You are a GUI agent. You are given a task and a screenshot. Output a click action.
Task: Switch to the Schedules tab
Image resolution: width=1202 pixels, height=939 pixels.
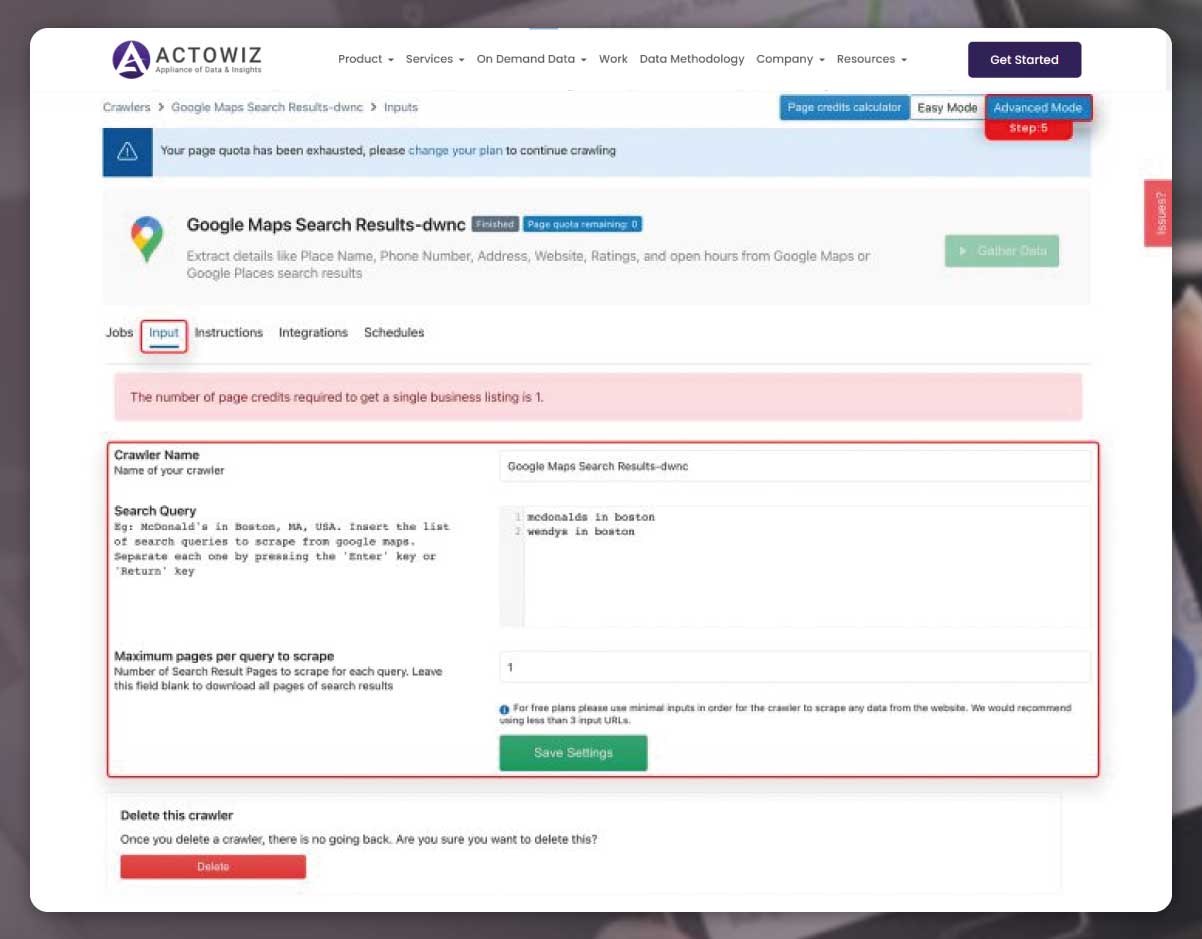click(x=394, y=333)
